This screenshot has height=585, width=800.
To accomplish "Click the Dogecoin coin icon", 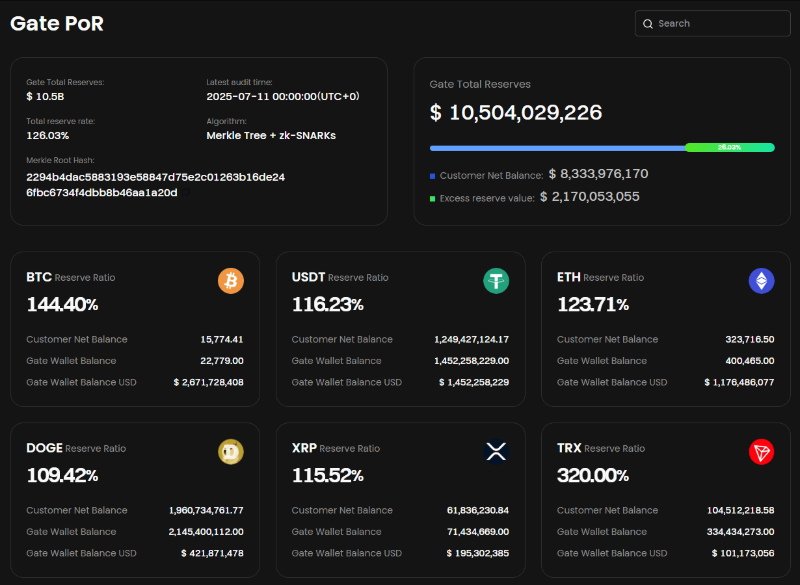I will point(231,451).
